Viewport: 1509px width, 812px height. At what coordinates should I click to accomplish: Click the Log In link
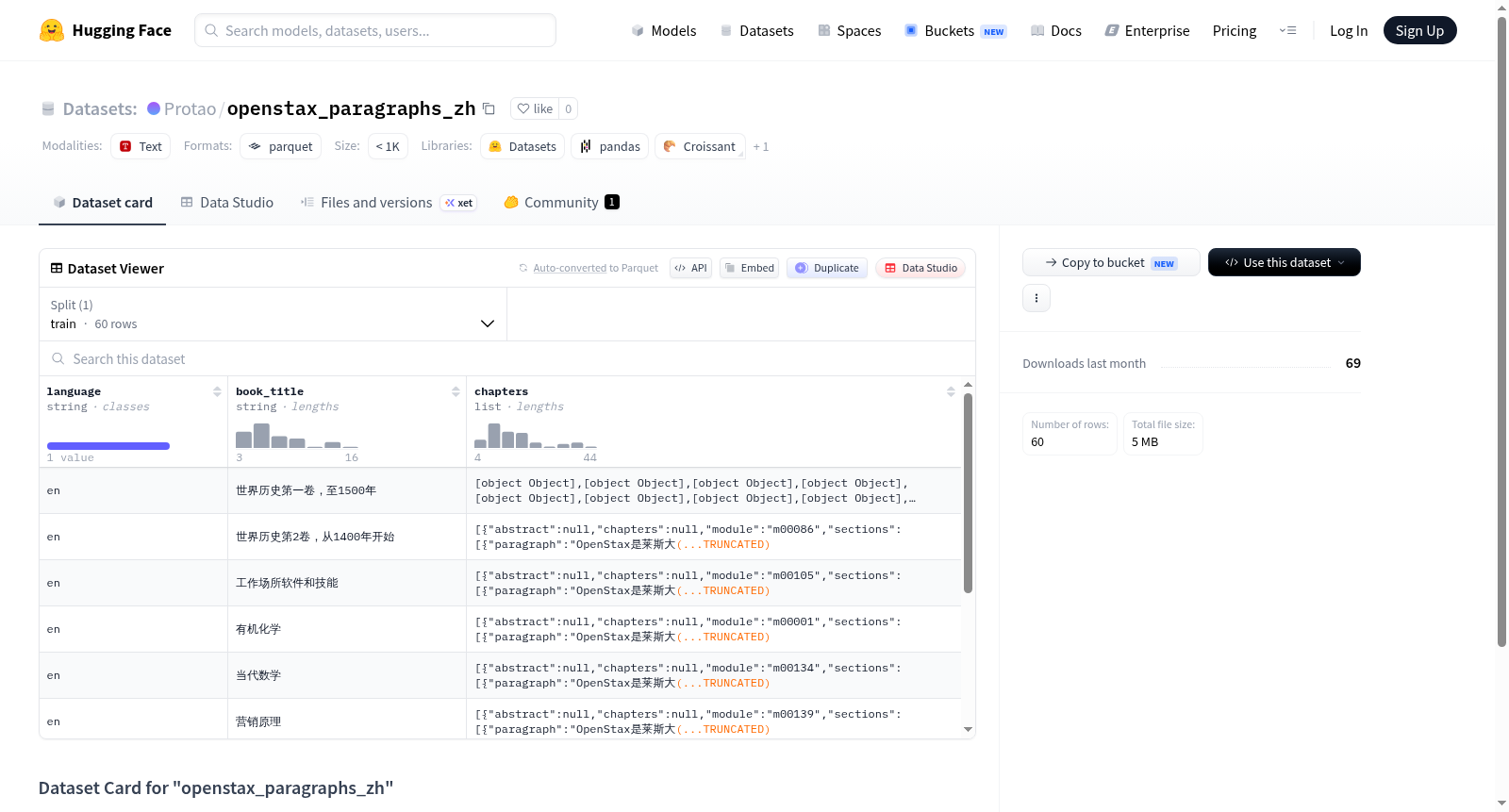(1349, 30)
